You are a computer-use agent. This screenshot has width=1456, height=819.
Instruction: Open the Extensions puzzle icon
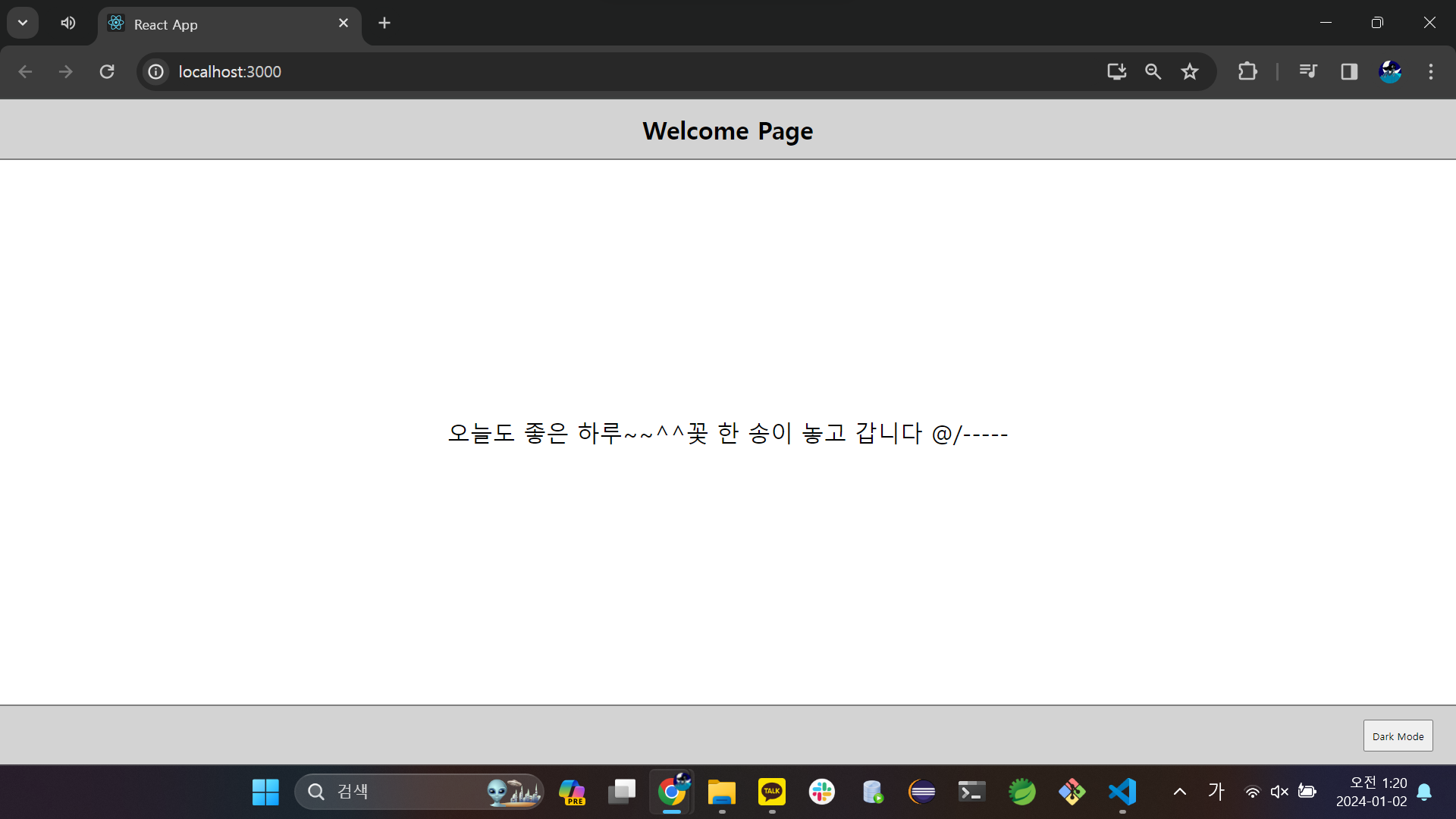[1247, 71]
